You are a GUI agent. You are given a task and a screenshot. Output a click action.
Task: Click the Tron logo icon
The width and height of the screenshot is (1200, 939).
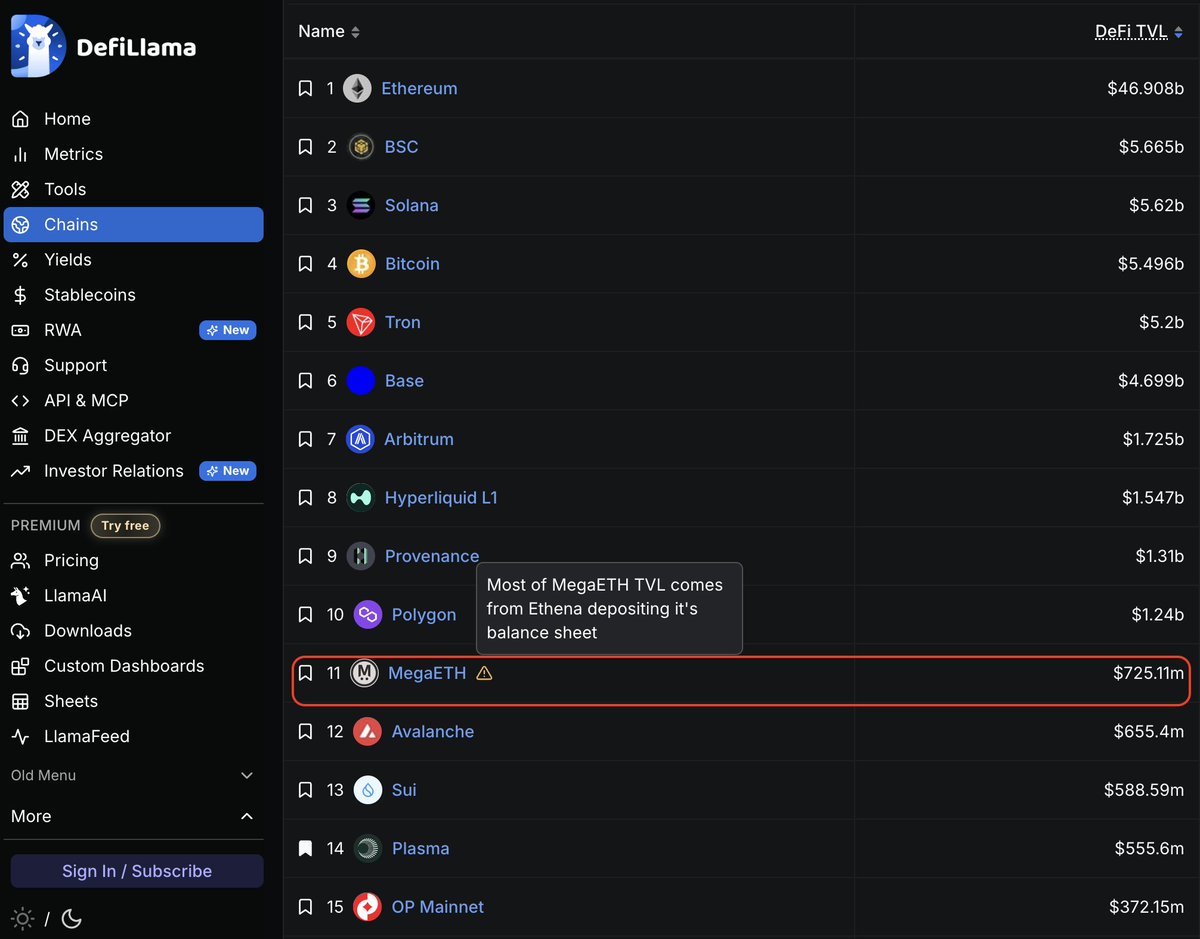pyautogui.click(x=361, y=323)
